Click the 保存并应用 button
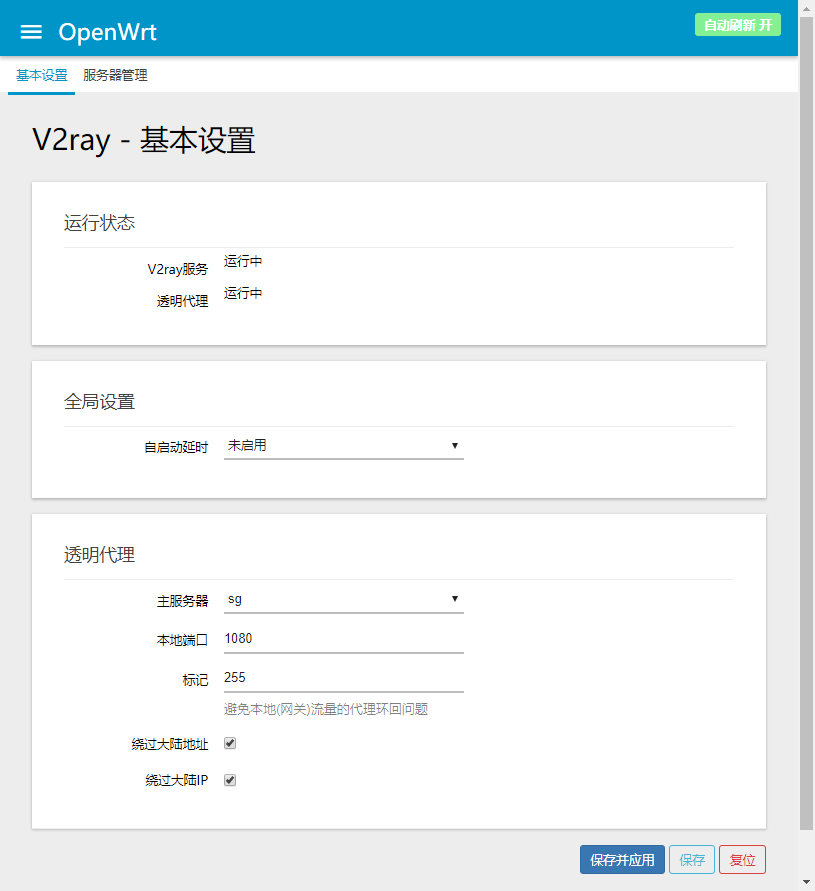Viewport: 815px width, 891px height. (622, 860)
